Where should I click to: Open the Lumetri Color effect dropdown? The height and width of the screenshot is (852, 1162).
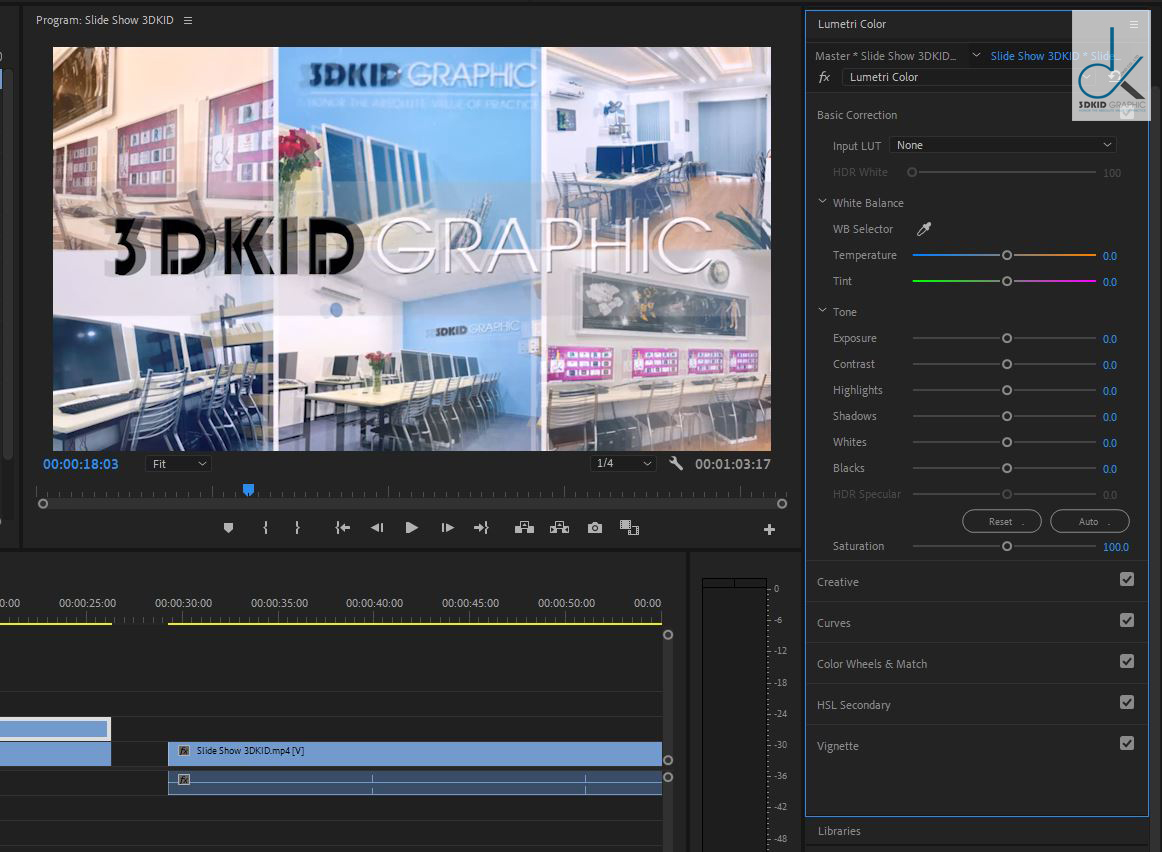968,77
